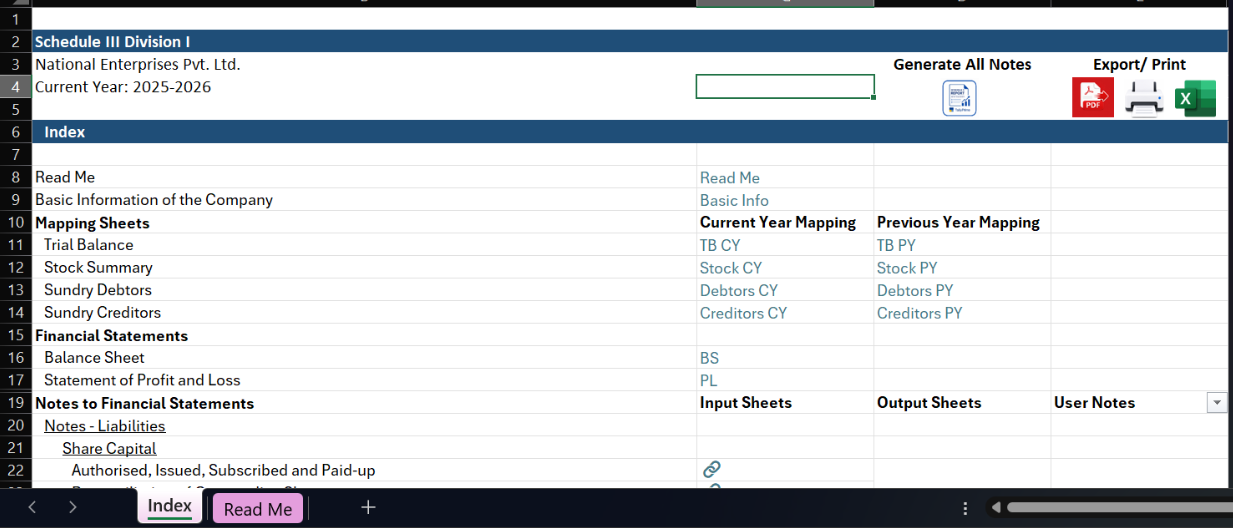Click the printer icon to print

[1144, 98]
